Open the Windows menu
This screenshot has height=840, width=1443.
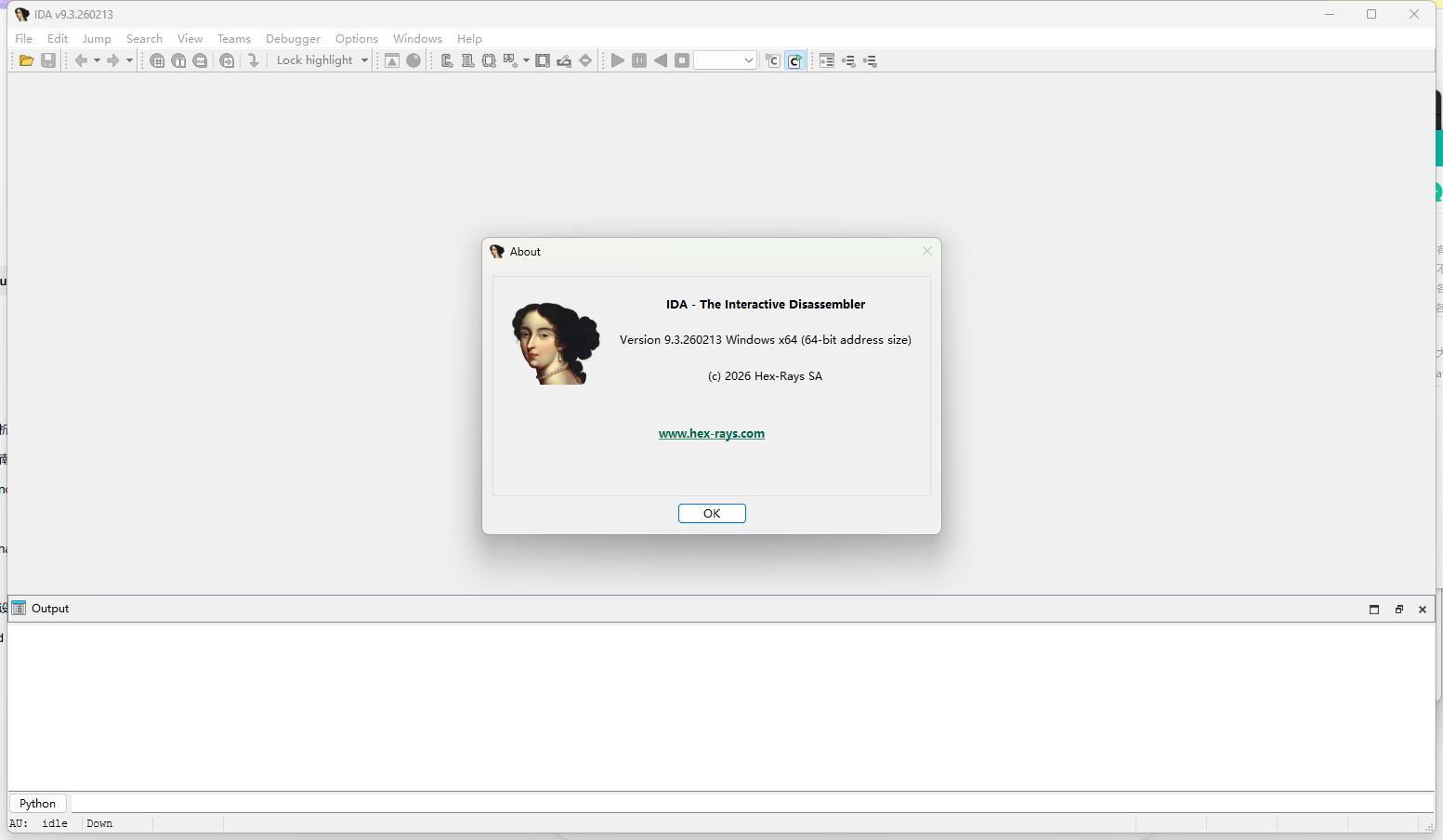417,38
